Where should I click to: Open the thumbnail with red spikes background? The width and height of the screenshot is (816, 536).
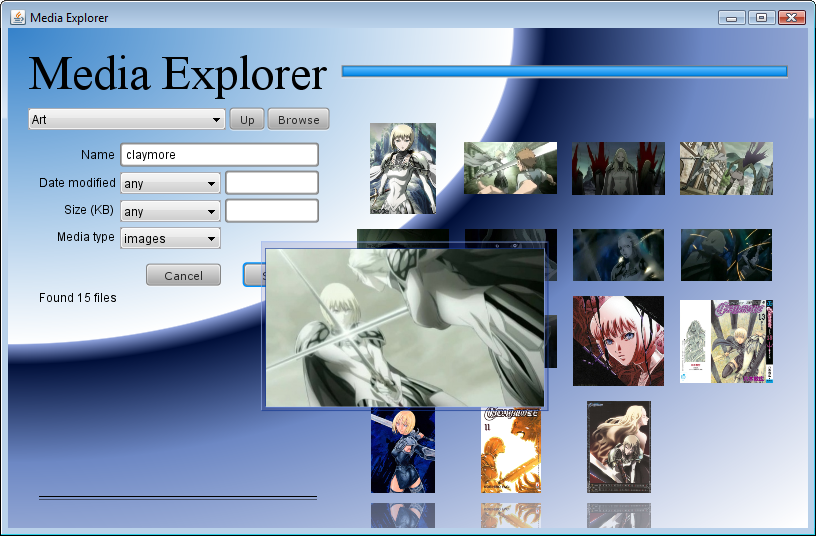[618, 169]
